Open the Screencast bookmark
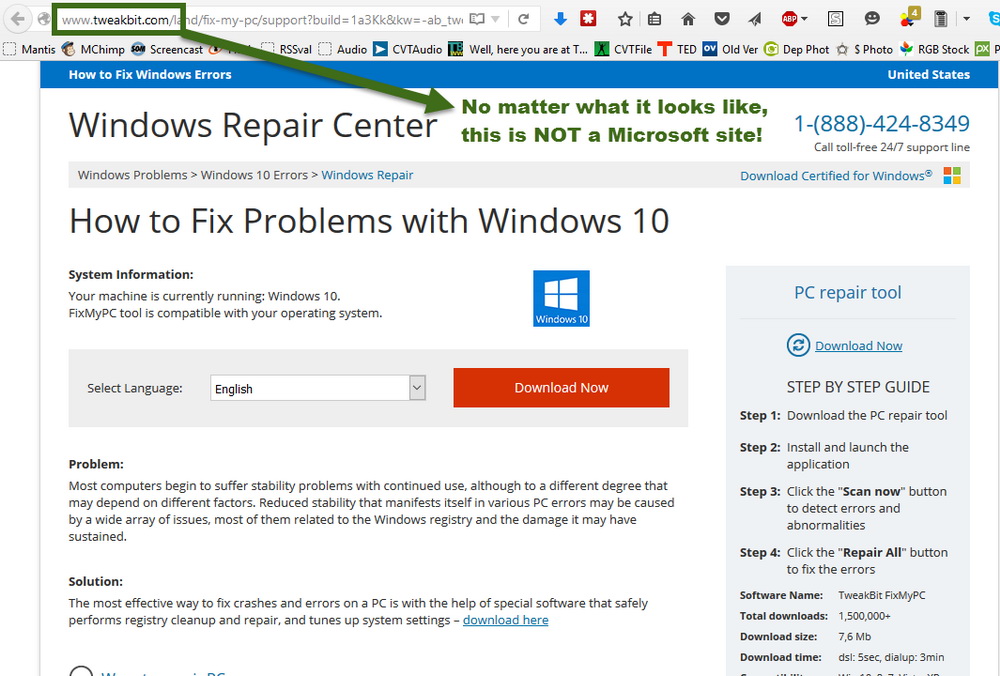The height and width of the screenshot is (676, 1000). 167,49
